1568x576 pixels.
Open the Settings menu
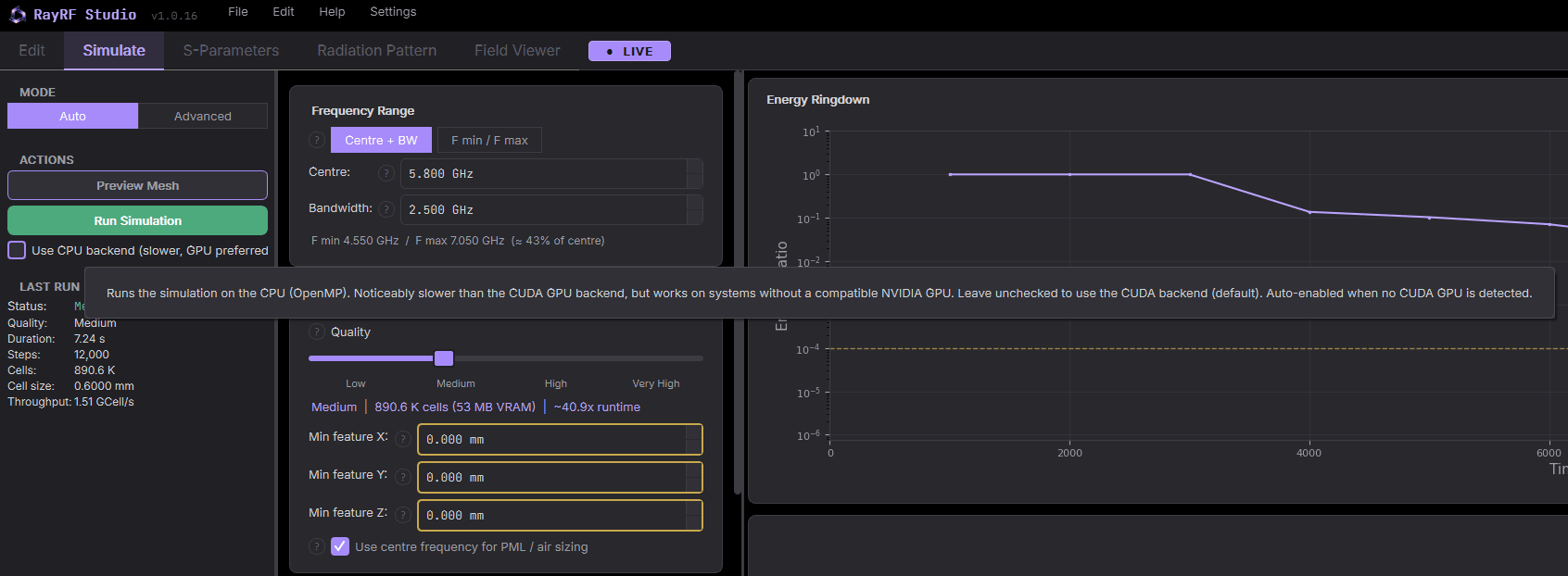coord(393,12)
